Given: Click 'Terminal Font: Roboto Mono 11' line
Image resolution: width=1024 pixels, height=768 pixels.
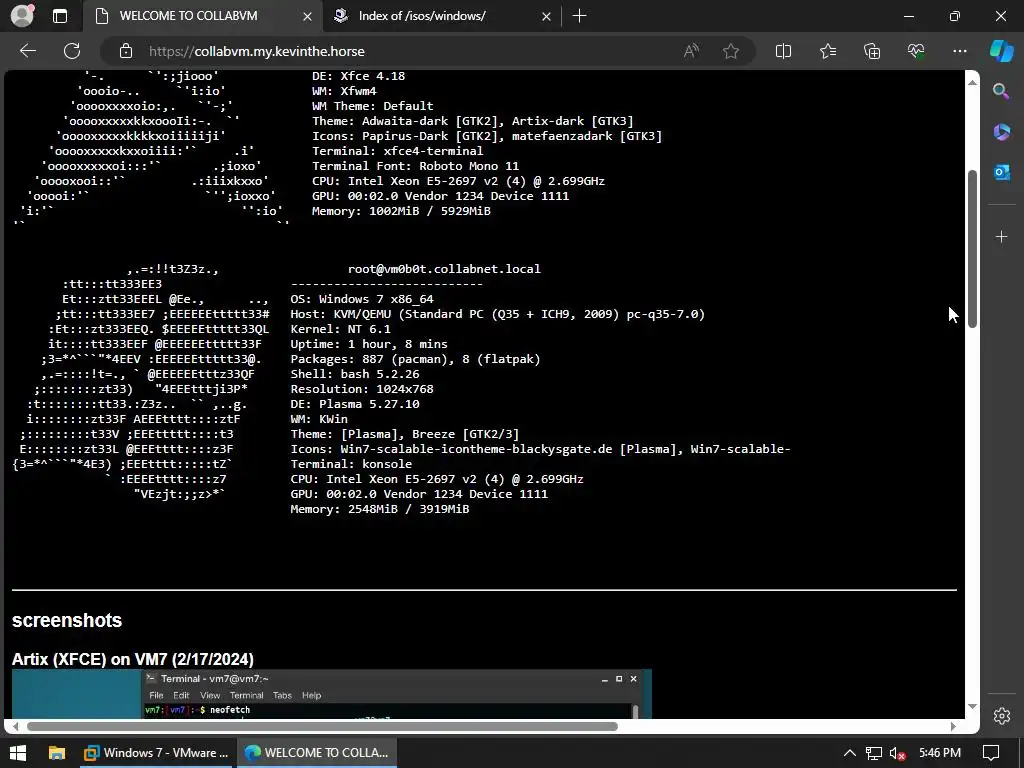Looking at the screenshot, I should click(x=415, y=166).
